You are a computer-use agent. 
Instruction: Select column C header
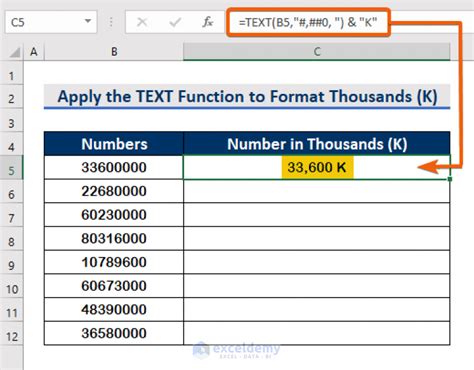[317, 52]
